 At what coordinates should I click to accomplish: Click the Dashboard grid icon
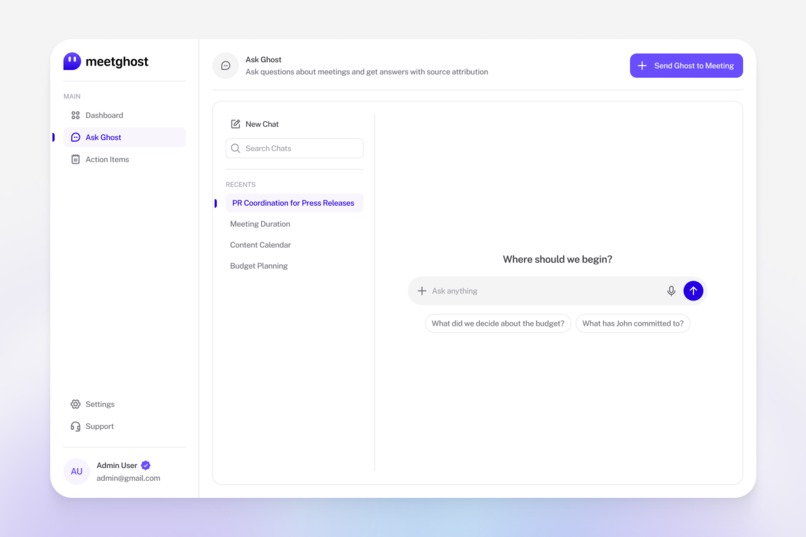click(x=76, y=115)
